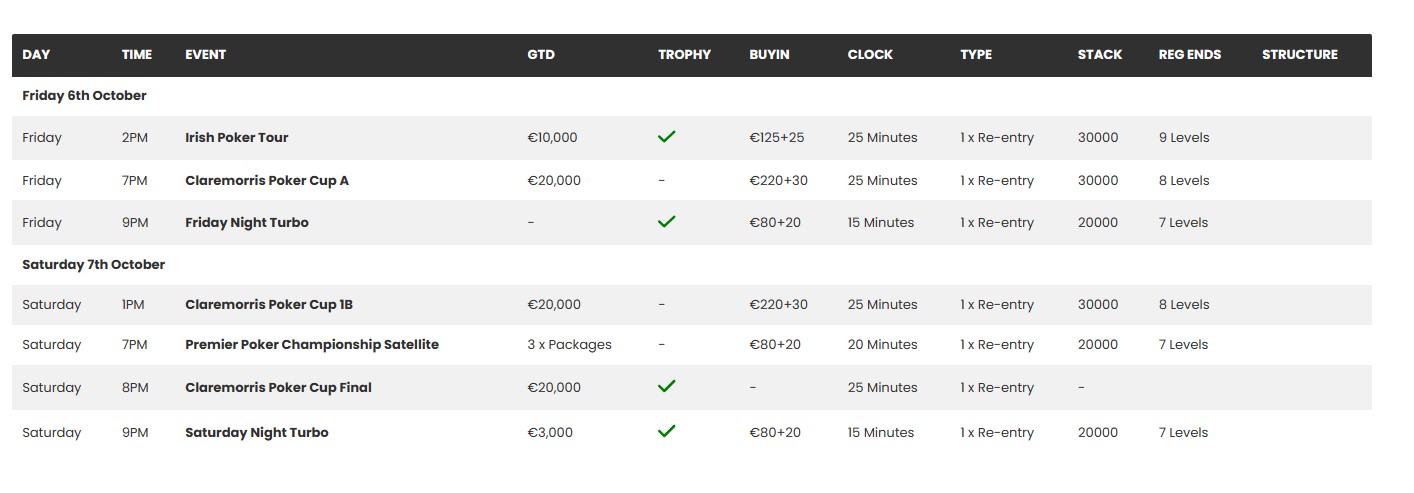Select the Claremorris Poker Cup Final event
The height and width of the screenshot is (493, 1414).
(278, 388)
